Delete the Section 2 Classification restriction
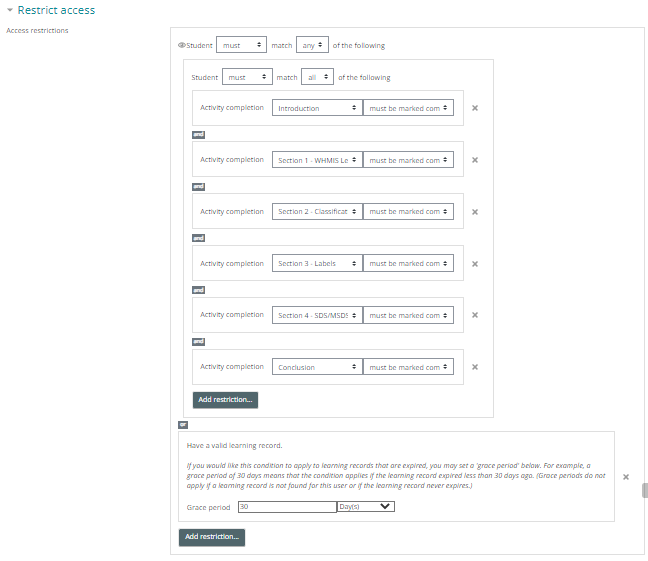 475,212
